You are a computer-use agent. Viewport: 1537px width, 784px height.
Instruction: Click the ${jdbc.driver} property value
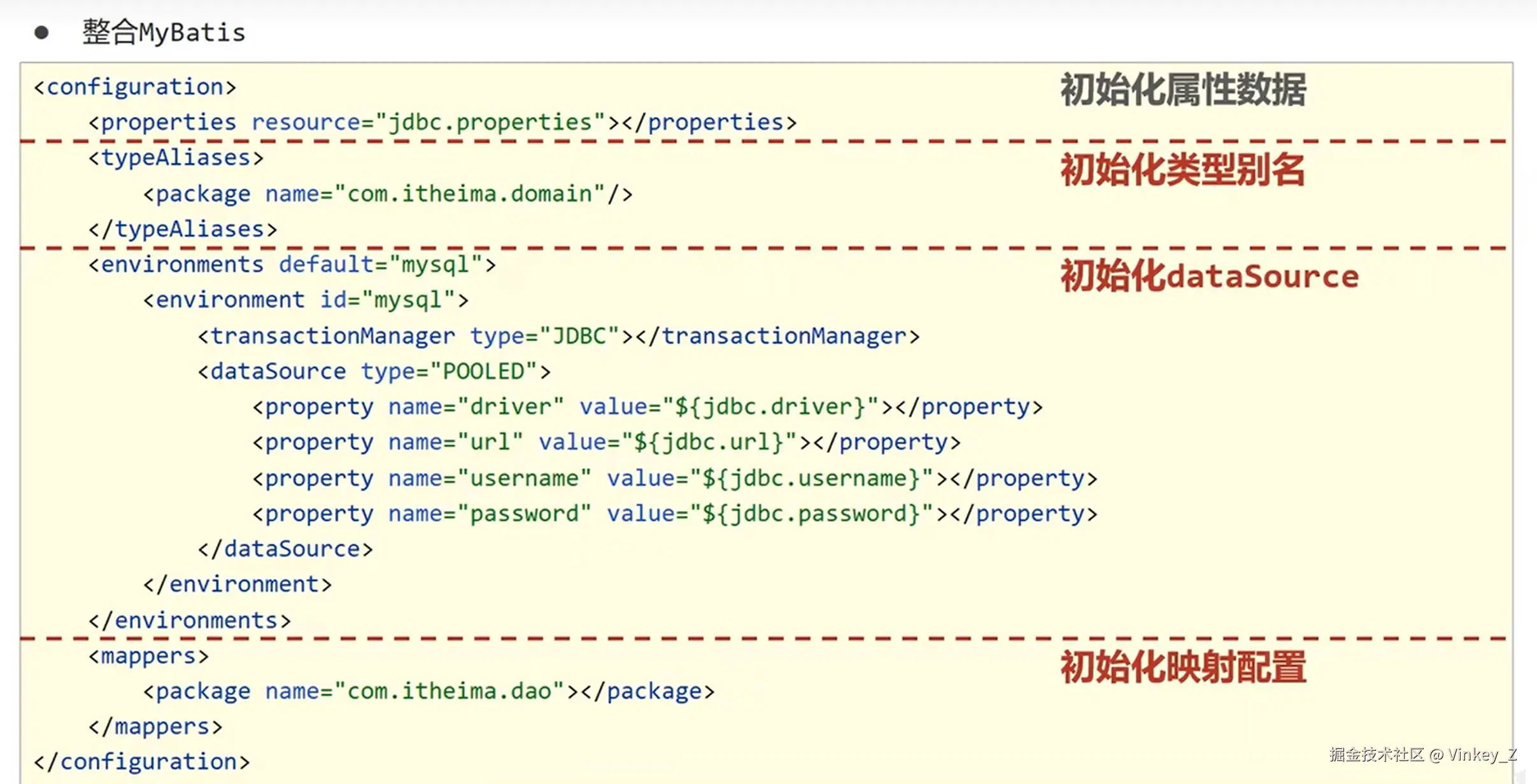[x=770, y=407]
